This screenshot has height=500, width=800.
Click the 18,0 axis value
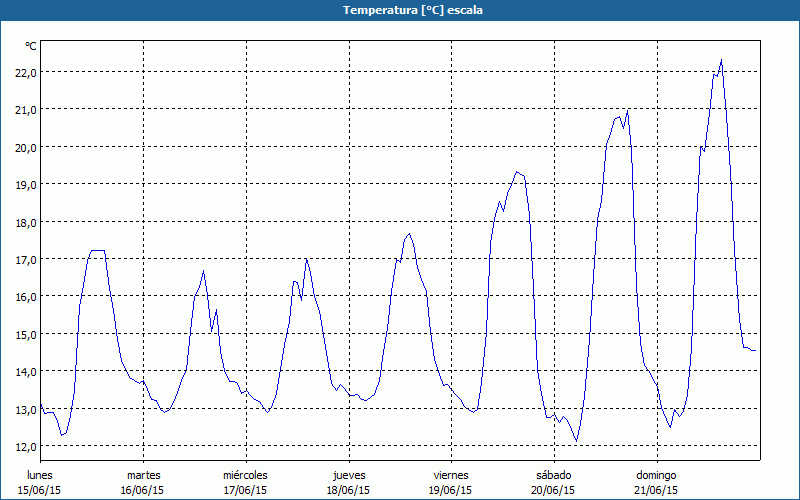[x=26, y=223]
